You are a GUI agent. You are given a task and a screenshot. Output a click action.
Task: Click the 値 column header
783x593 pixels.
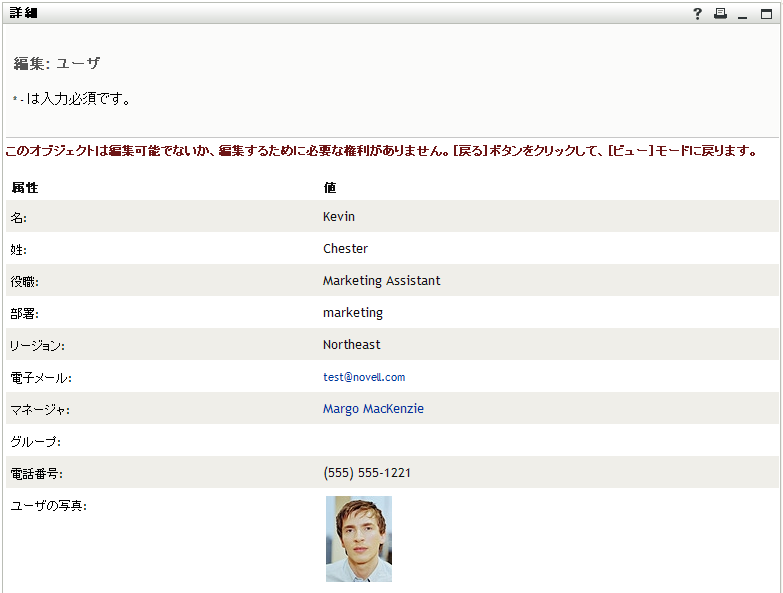[330, 187]
